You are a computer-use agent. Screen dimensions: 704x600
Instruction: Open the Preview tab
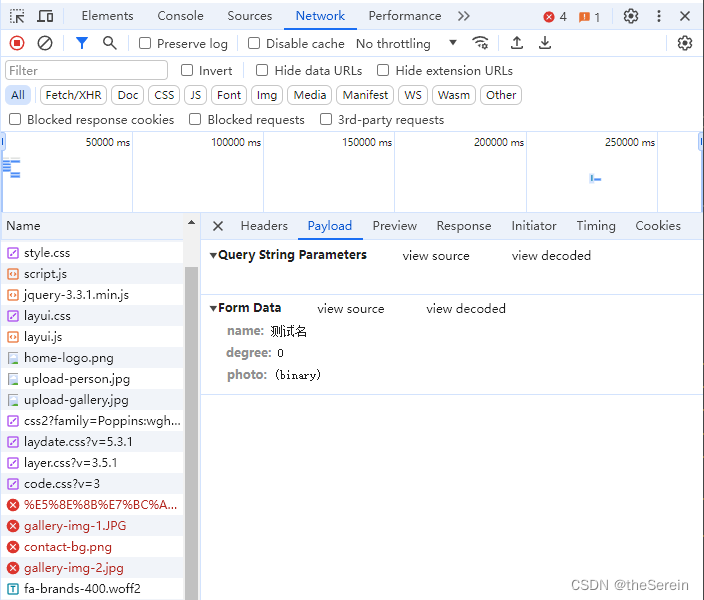395,226
